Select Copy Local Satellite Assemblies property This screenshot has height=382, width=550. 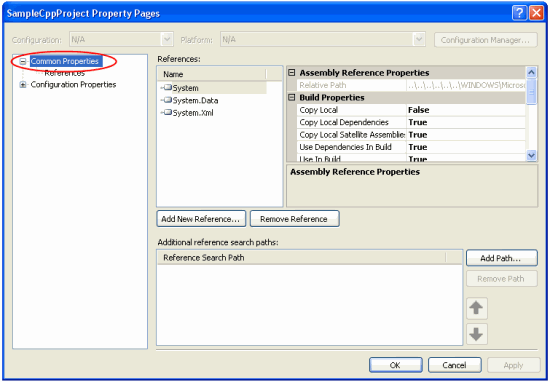pyautogui.click(x=351, y=135)
